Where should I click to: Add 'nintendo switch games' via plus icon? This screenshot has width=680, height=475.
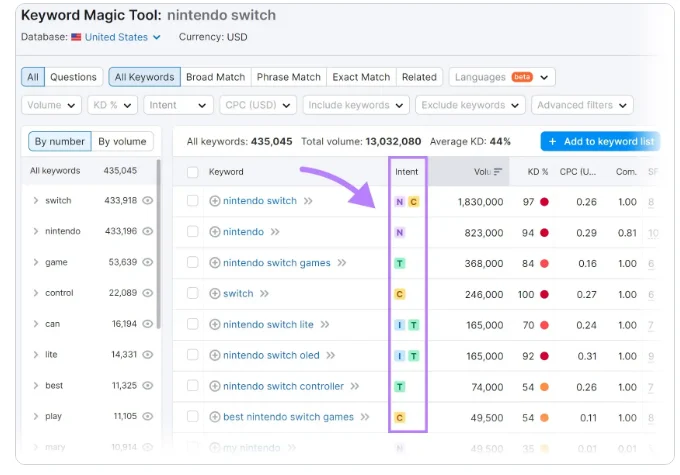point(215,263)
